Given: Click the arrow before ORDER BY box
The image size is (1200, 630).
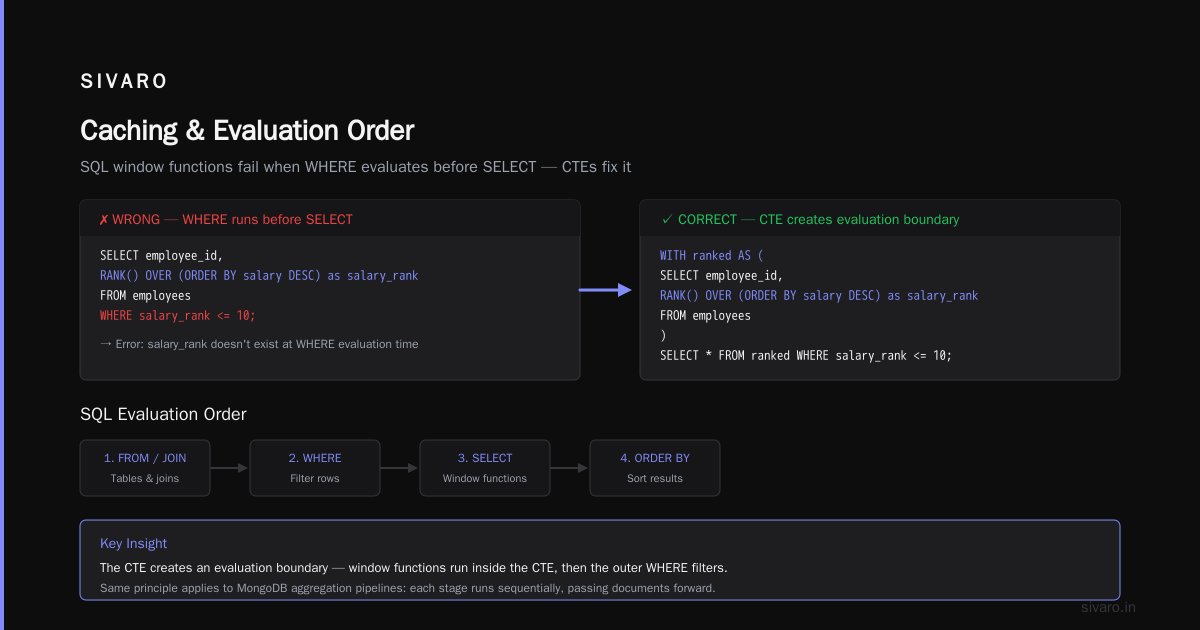Looking at the screenshot, I should [569, 468].
